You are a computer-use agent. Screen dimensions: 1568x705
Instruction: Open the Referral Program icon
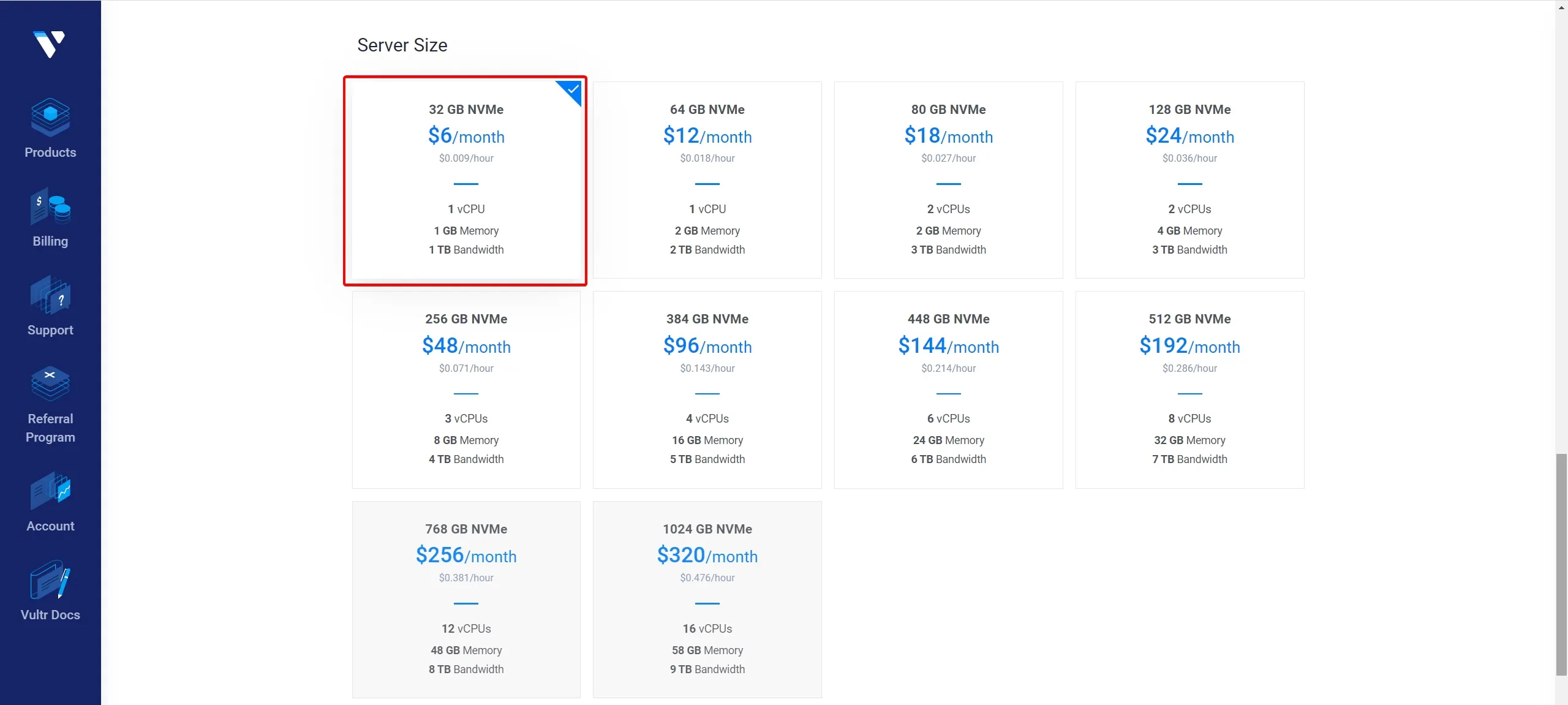point(50,383)
